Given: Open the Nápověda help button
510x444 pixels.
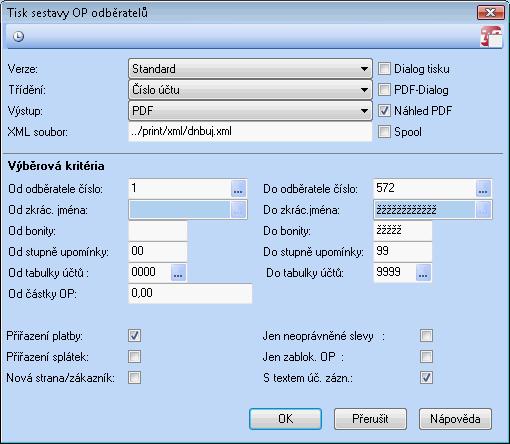Looking at the screenshot, I should tap(455, 419).
